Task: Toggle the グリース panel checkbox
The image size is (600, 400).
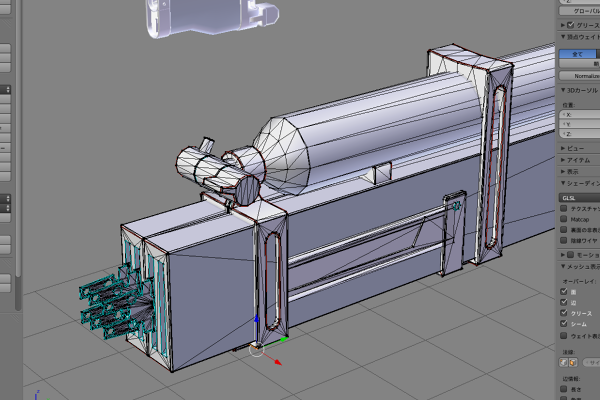Action: point(571,25)
